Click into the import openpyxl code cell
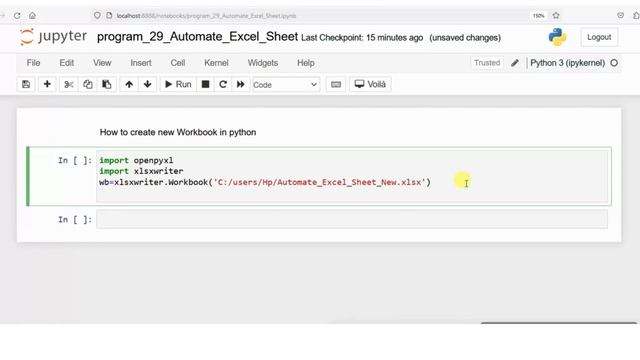The width and height of the screenshot is (640, 360). click(352, 176)
